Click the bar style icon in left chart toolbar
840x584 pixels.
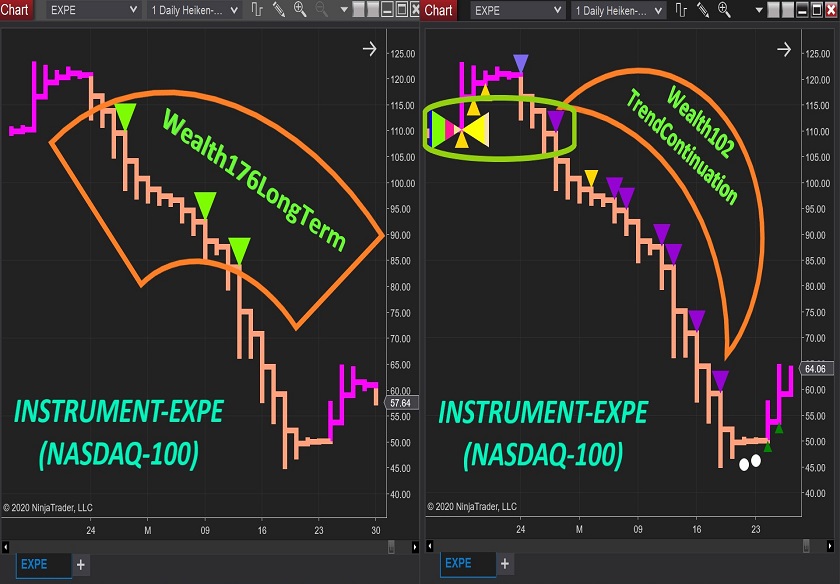(257, 10)
